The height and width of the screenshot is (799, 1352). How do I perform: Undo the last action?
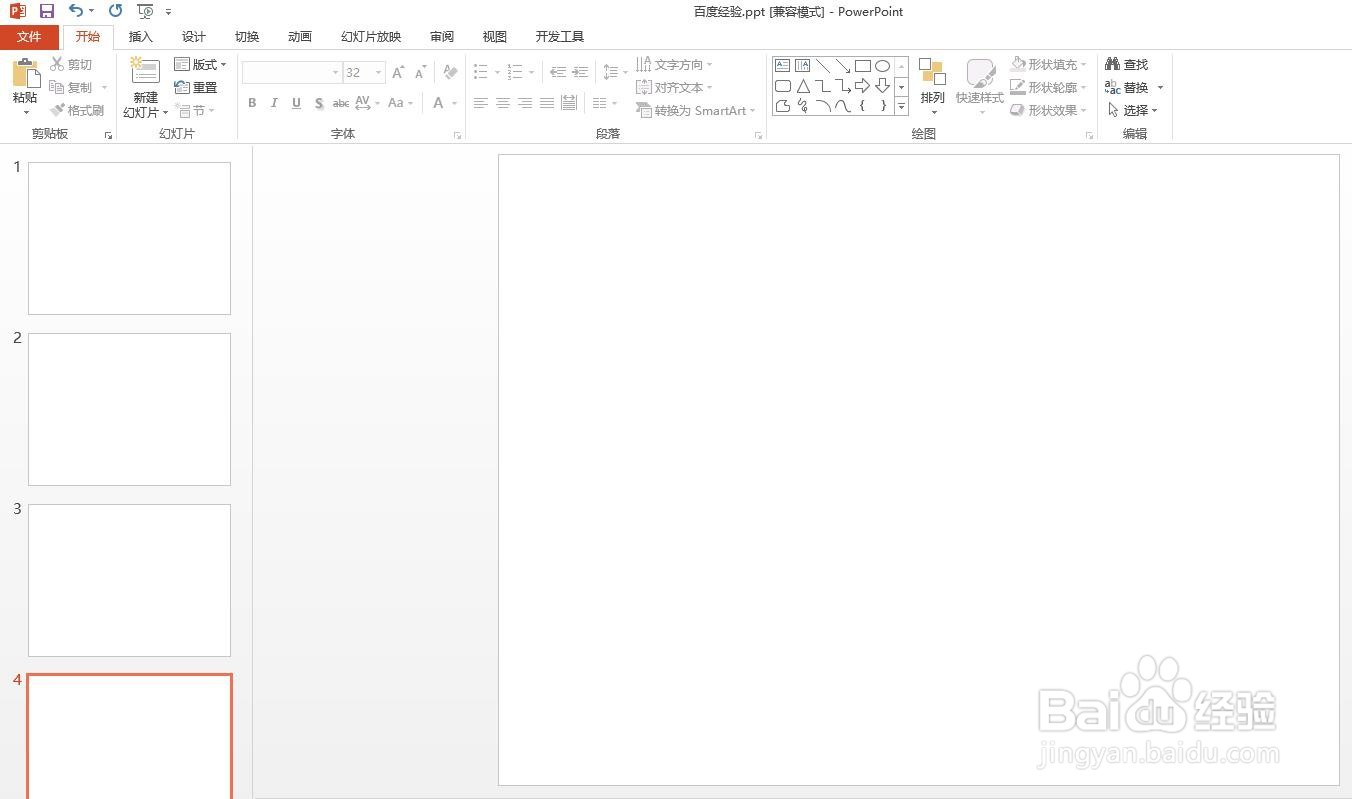[x=76, y=11]
